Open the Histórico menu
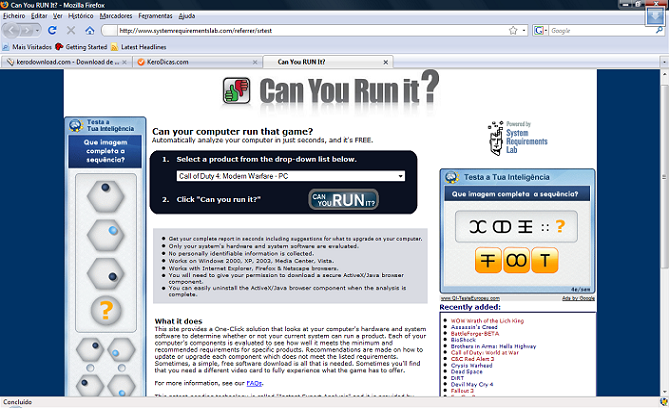The height and width of the screenshot is (408, 669). point(81,16)
